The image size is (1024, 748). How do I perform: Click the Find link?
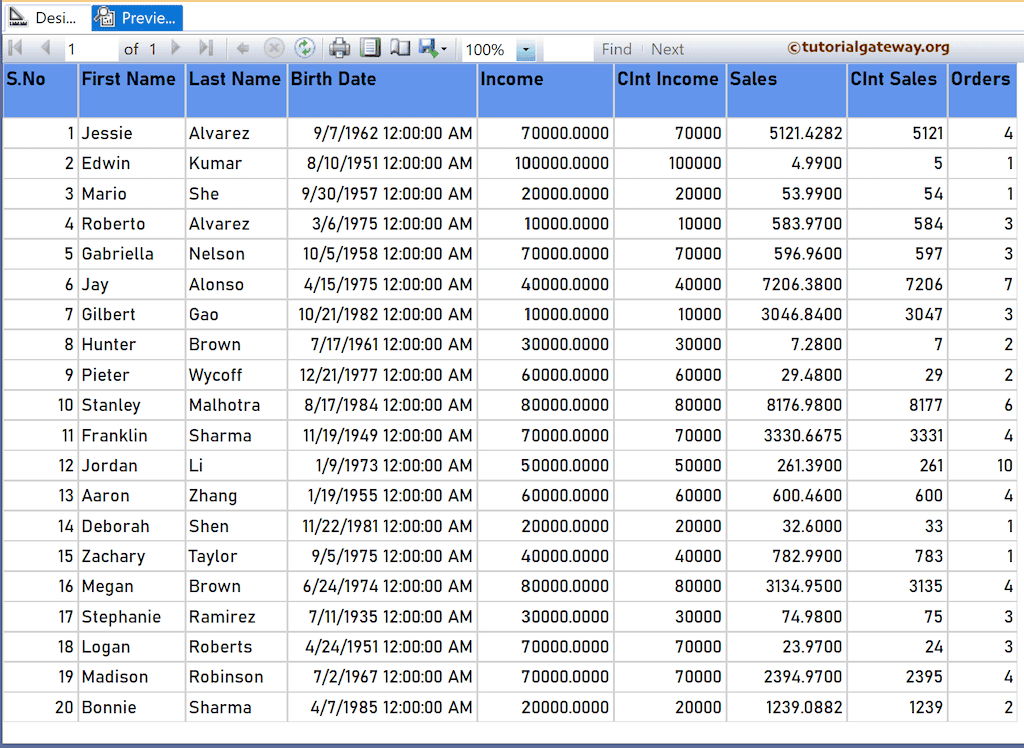pos(616,48)
